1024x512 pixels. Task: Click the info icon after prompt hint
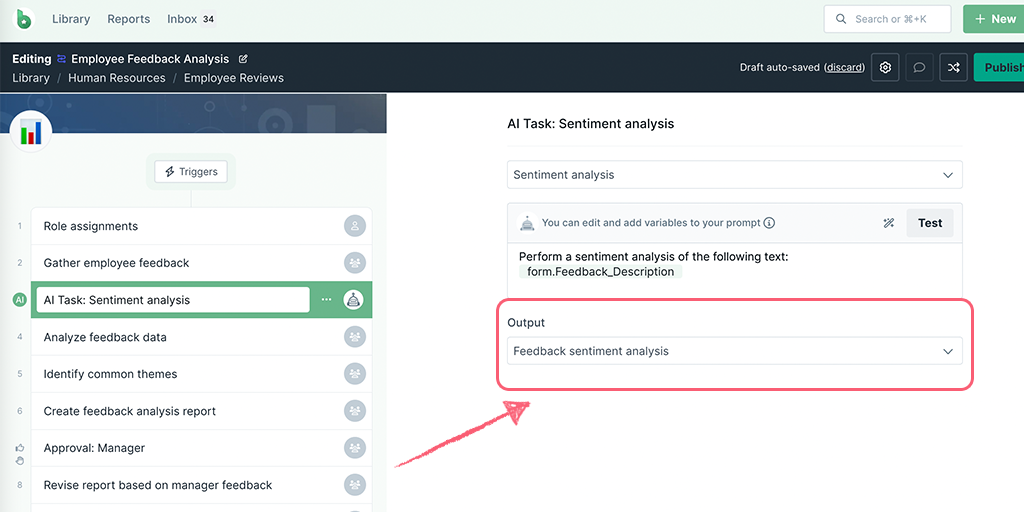(x=769, y=223)
